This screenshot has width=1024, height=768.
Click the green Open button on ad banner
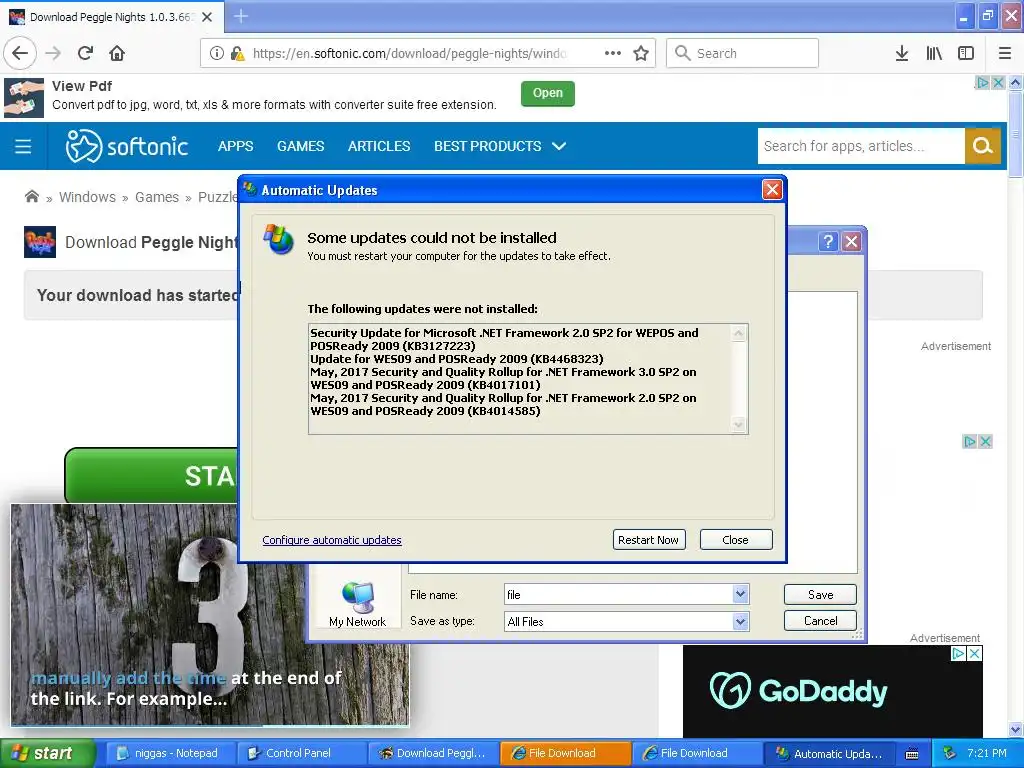(x=547, y=93)
